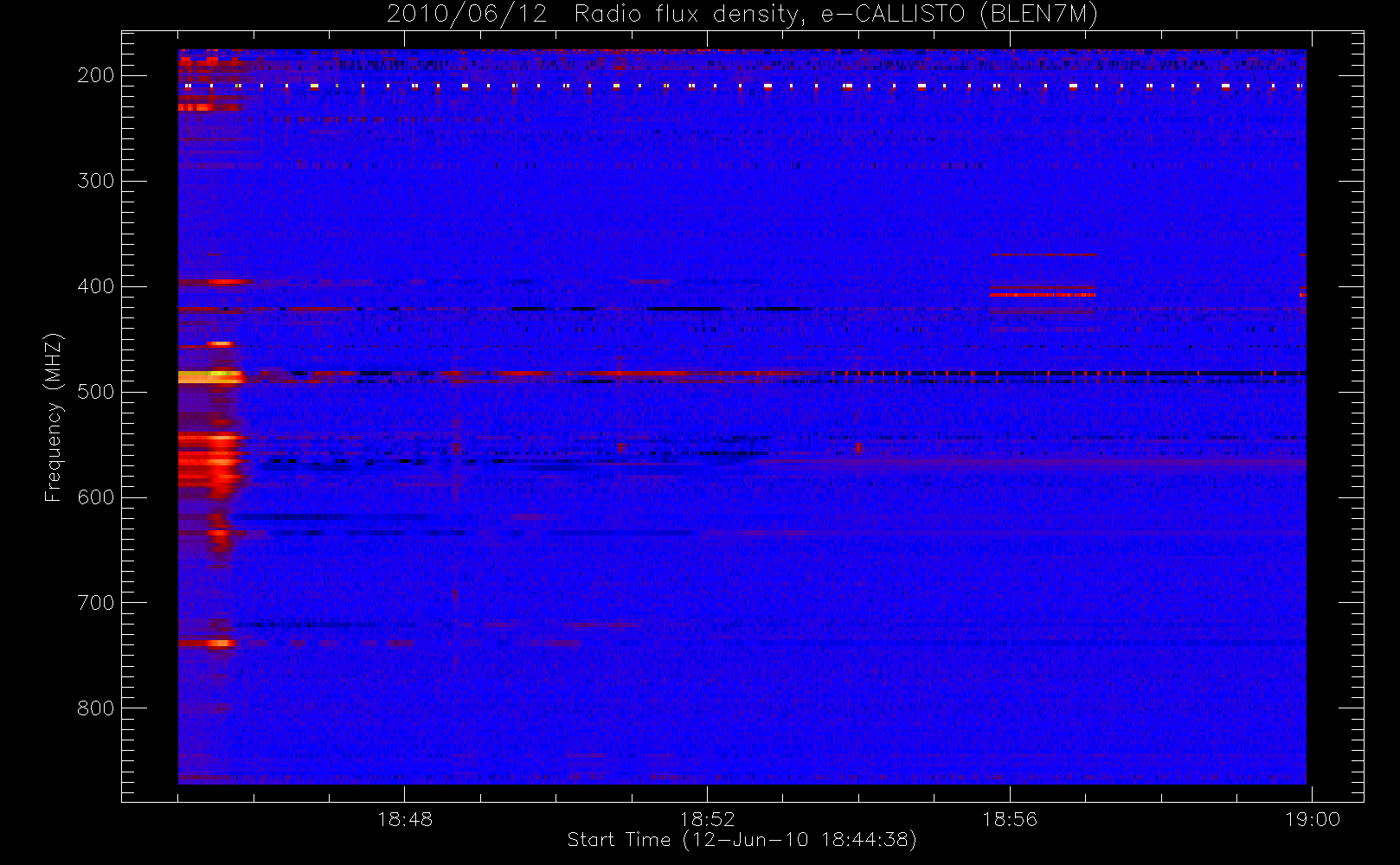Image resolution: width=1400 pixels, height=865 pixels.
Task: Select the 700 frequency tick label
Action: (x=95, y=603)
